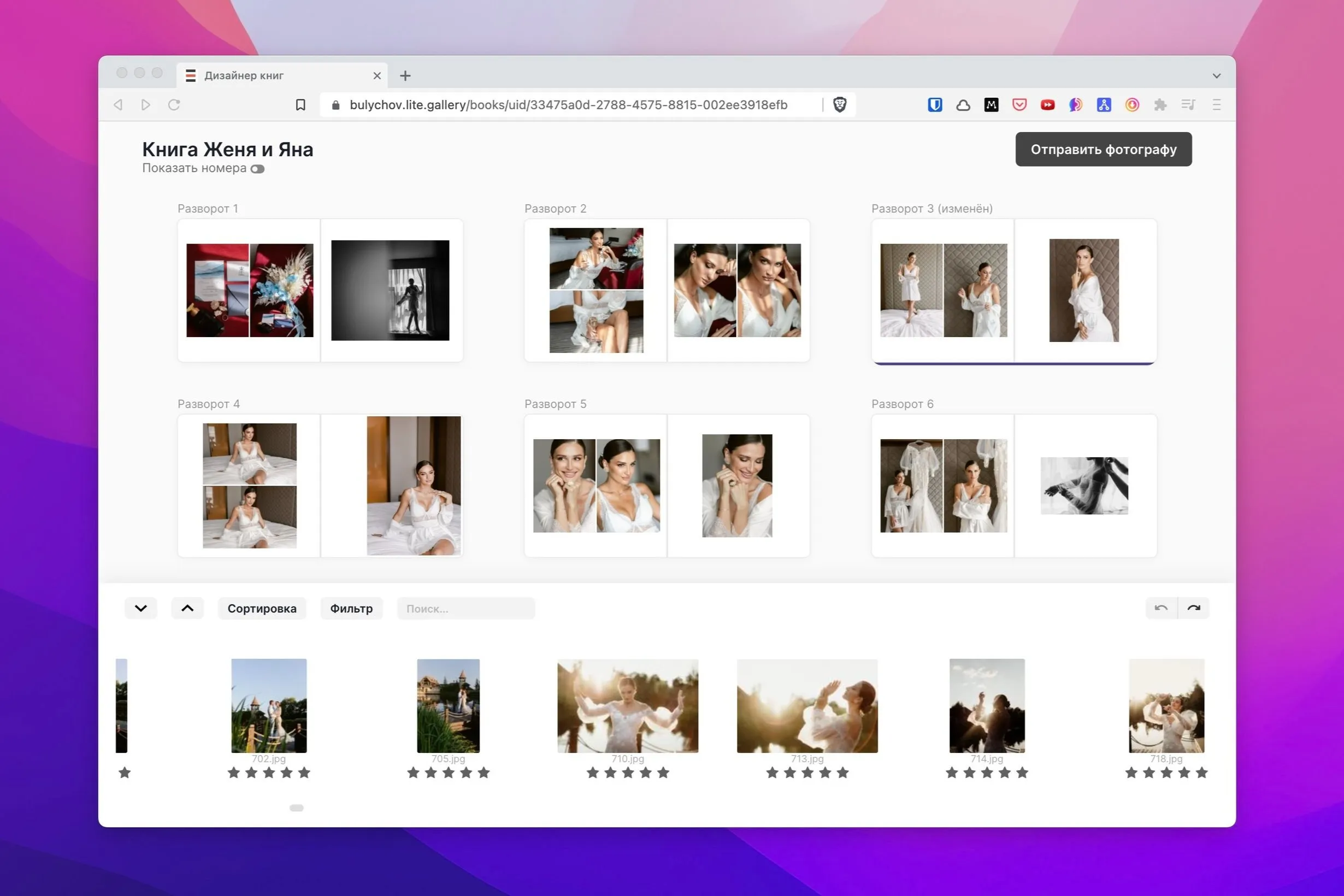Screen dimensions: 1344x896
Task: Open the media playlist control icon
Action: tap(1189, 104)
